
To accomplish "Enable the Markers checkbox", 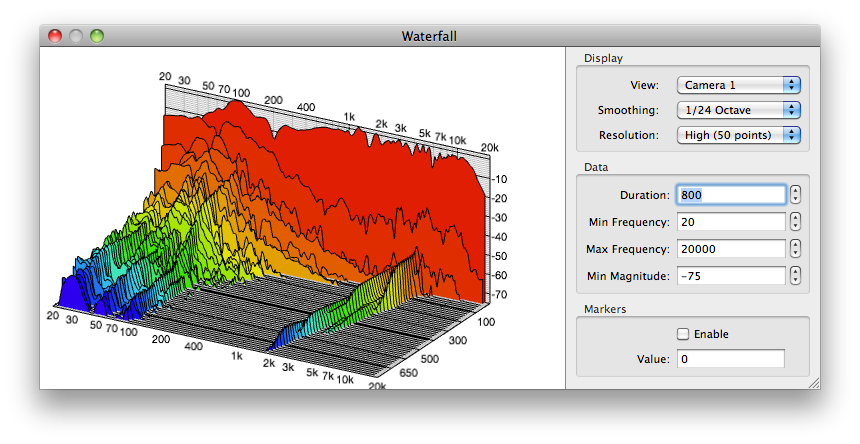I will (683, 334).
